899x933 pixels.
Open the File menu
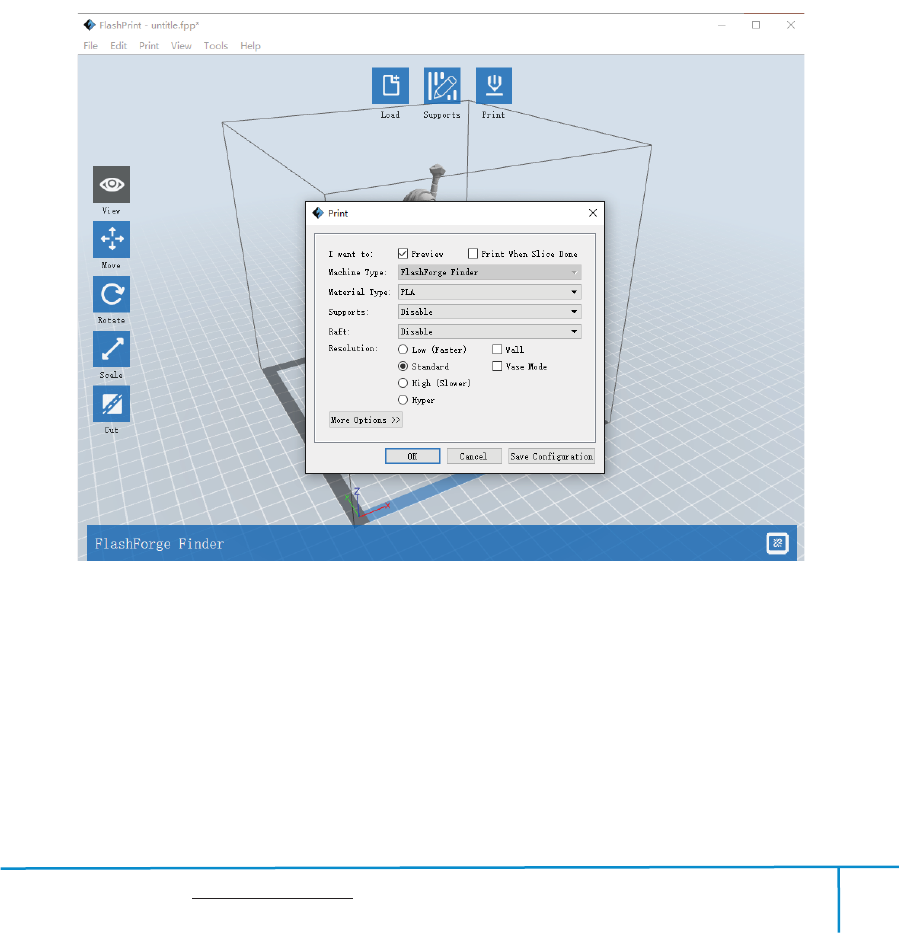(90, 46)
